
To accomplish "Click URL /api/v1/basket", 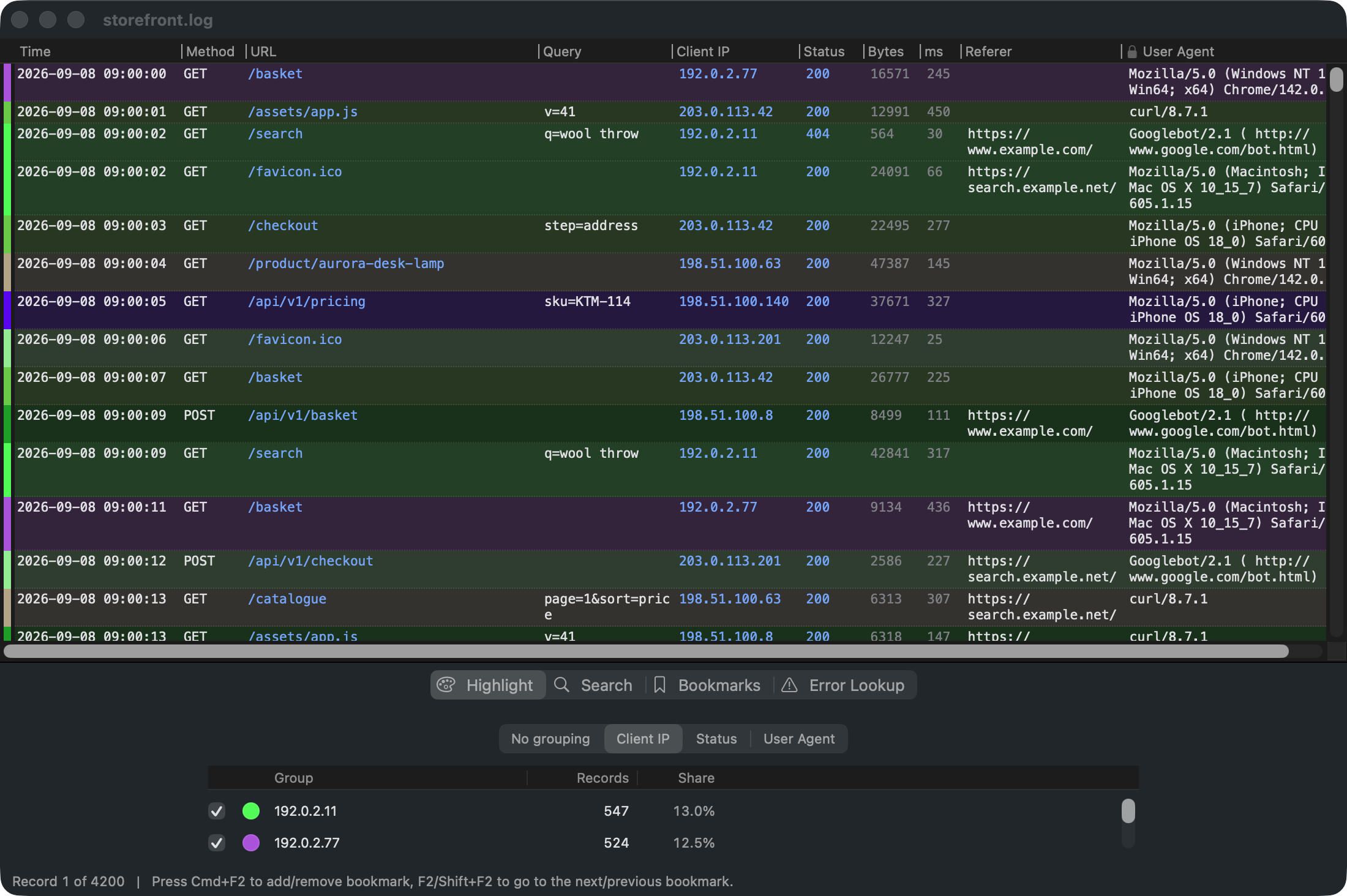I will coord(302,416).
